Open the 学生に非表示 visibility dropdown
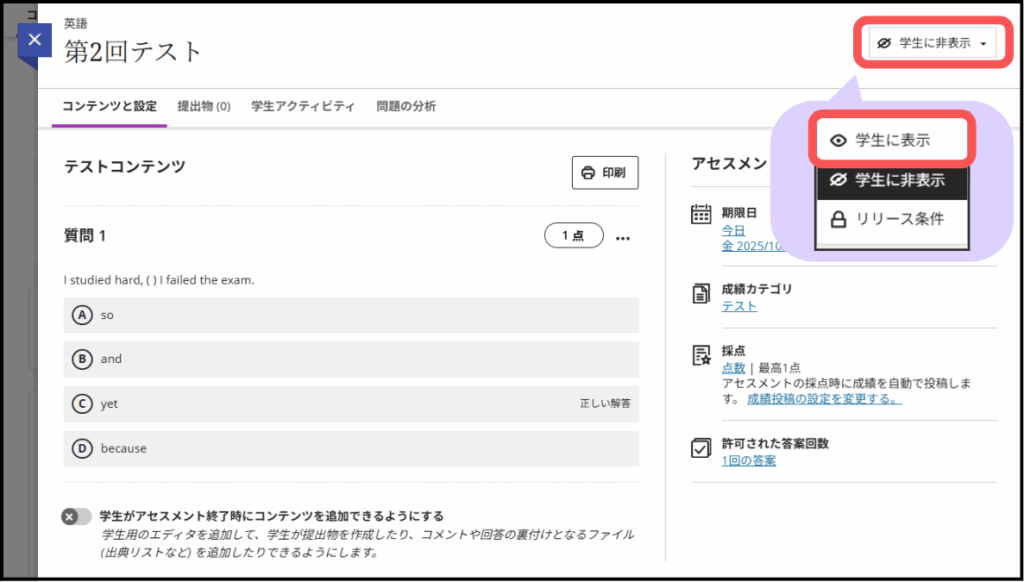 [932, 43]
